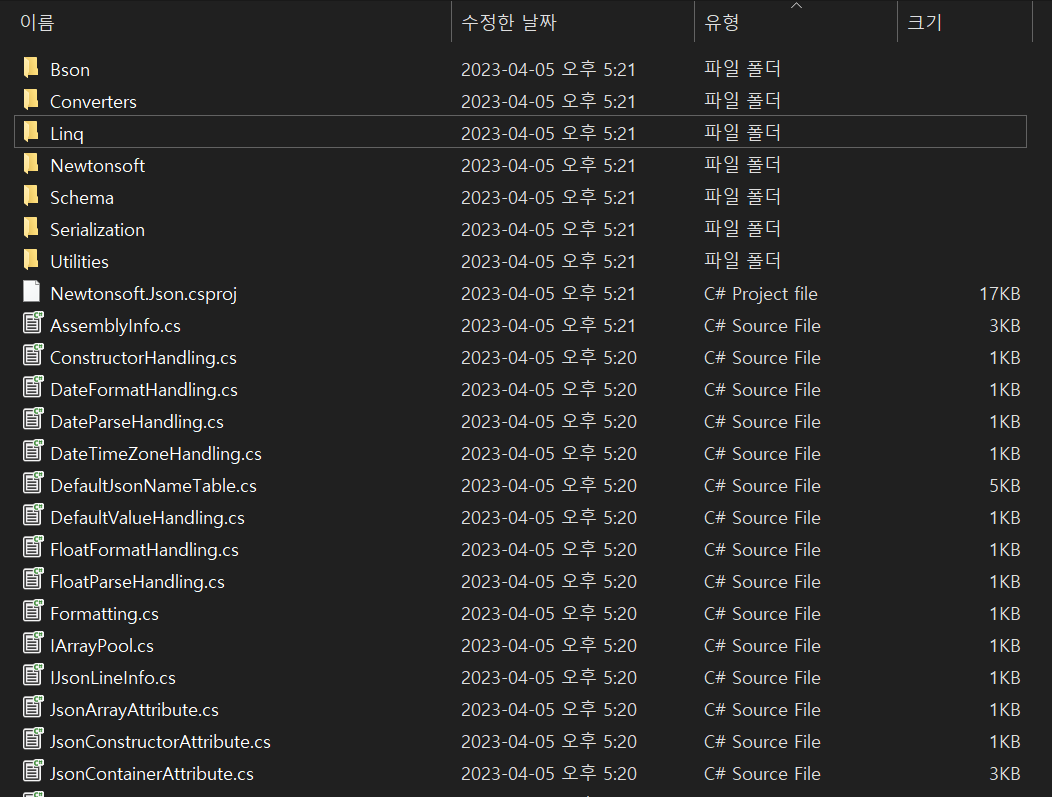The image size is (1052, 797).
Task: Click the DefaultValueHandling.cs file icon
Action: pyautogui.click(x=33, y=515)
